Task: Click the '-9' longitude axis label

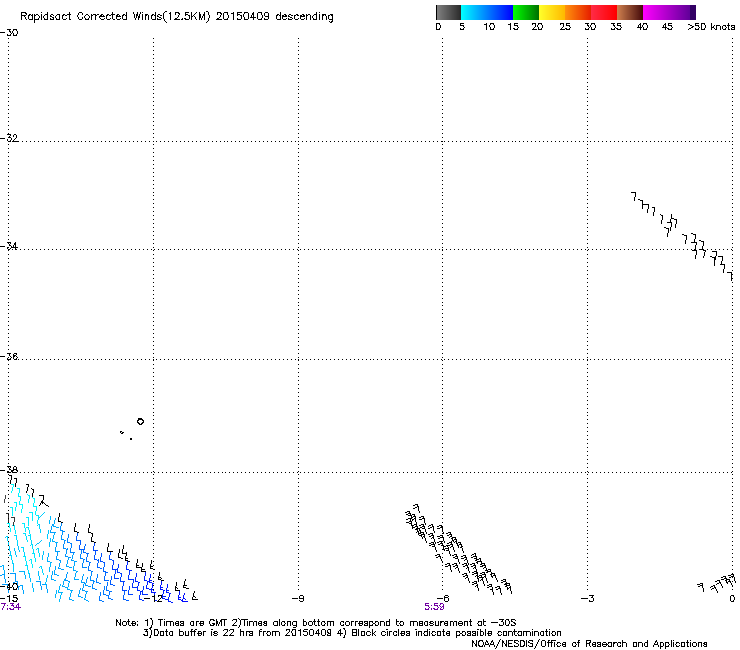Action: pos(298,599)
